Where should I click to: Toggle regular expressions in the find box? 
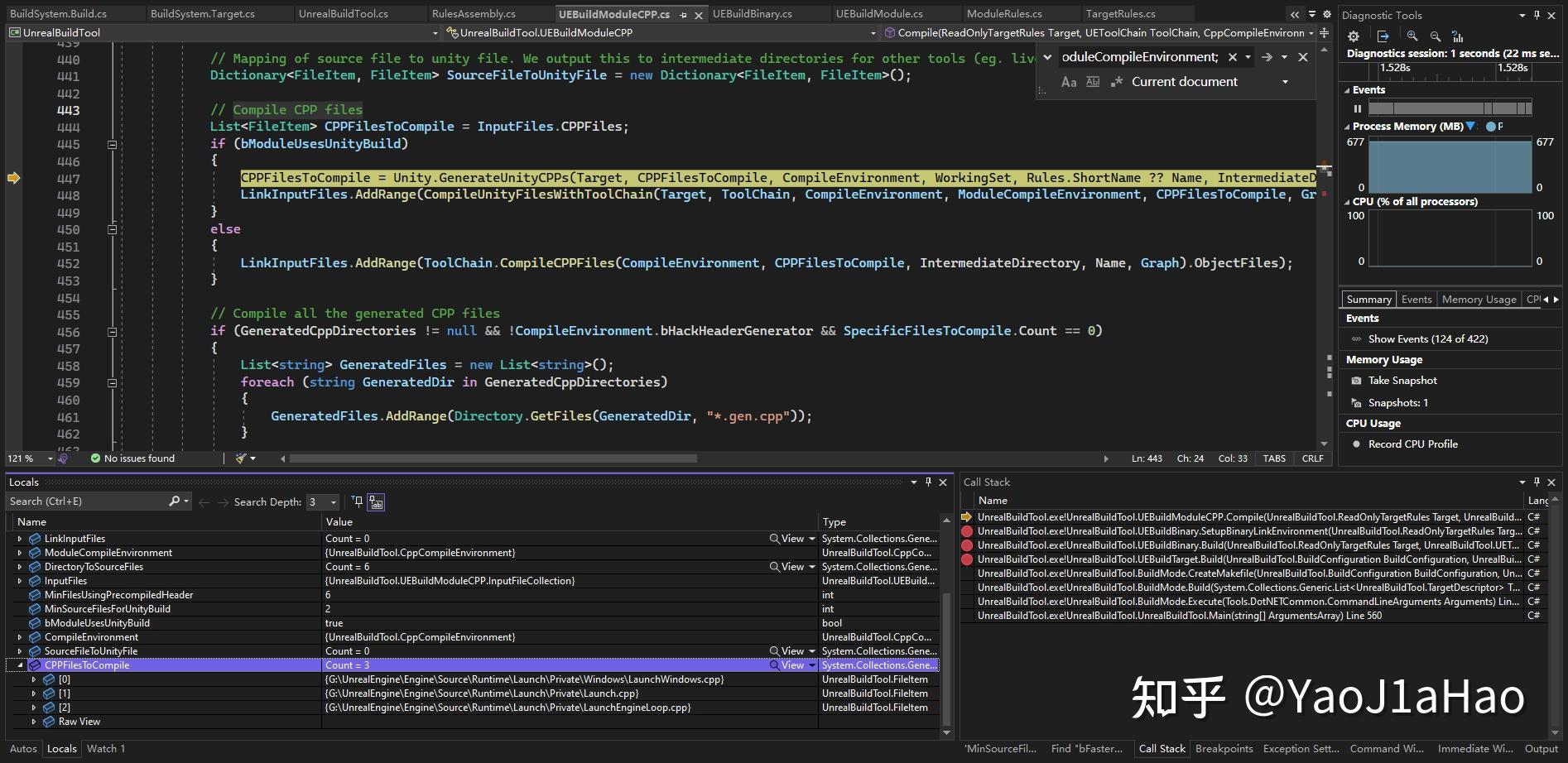(1116, 81)
